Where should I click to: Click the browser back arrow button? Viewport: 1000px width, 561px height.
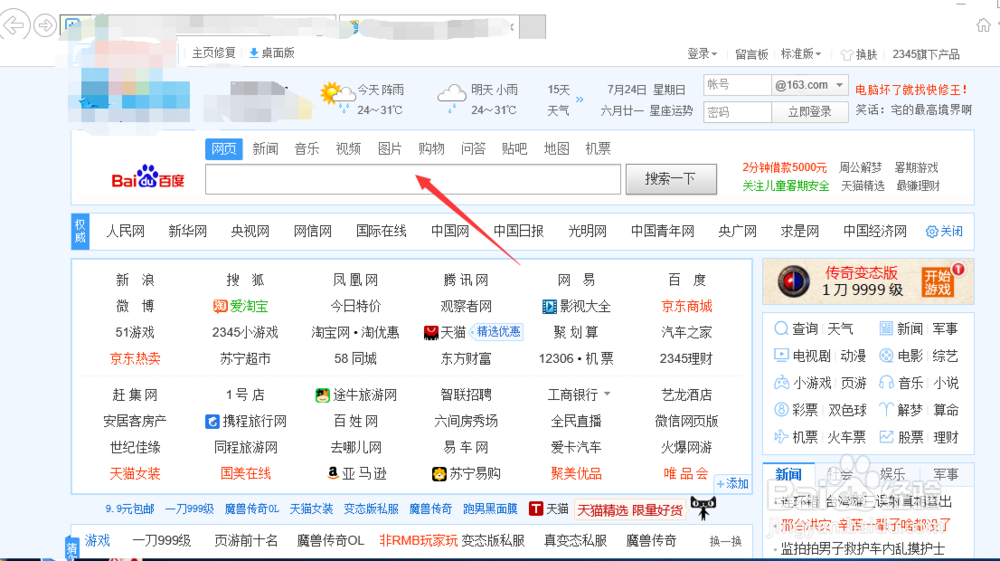tap(13, 26)
